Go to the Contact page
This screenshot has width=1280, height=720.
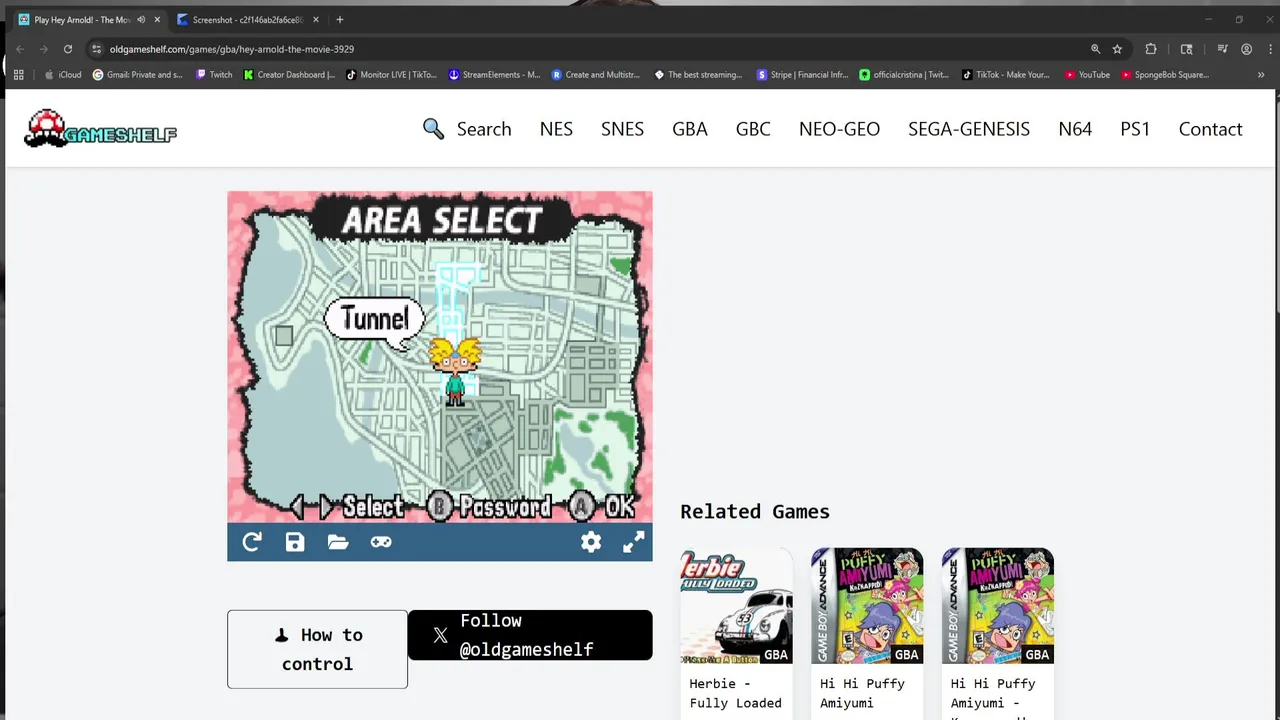click(x=1210, y=129)
